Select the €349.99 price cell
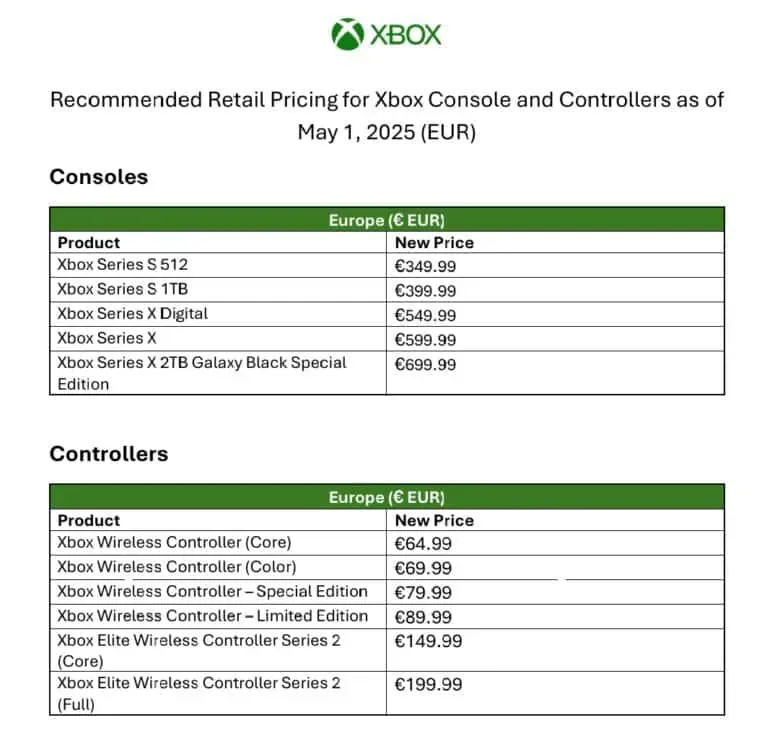The width and height of the screenshot is (780, 746). (425, 265)
